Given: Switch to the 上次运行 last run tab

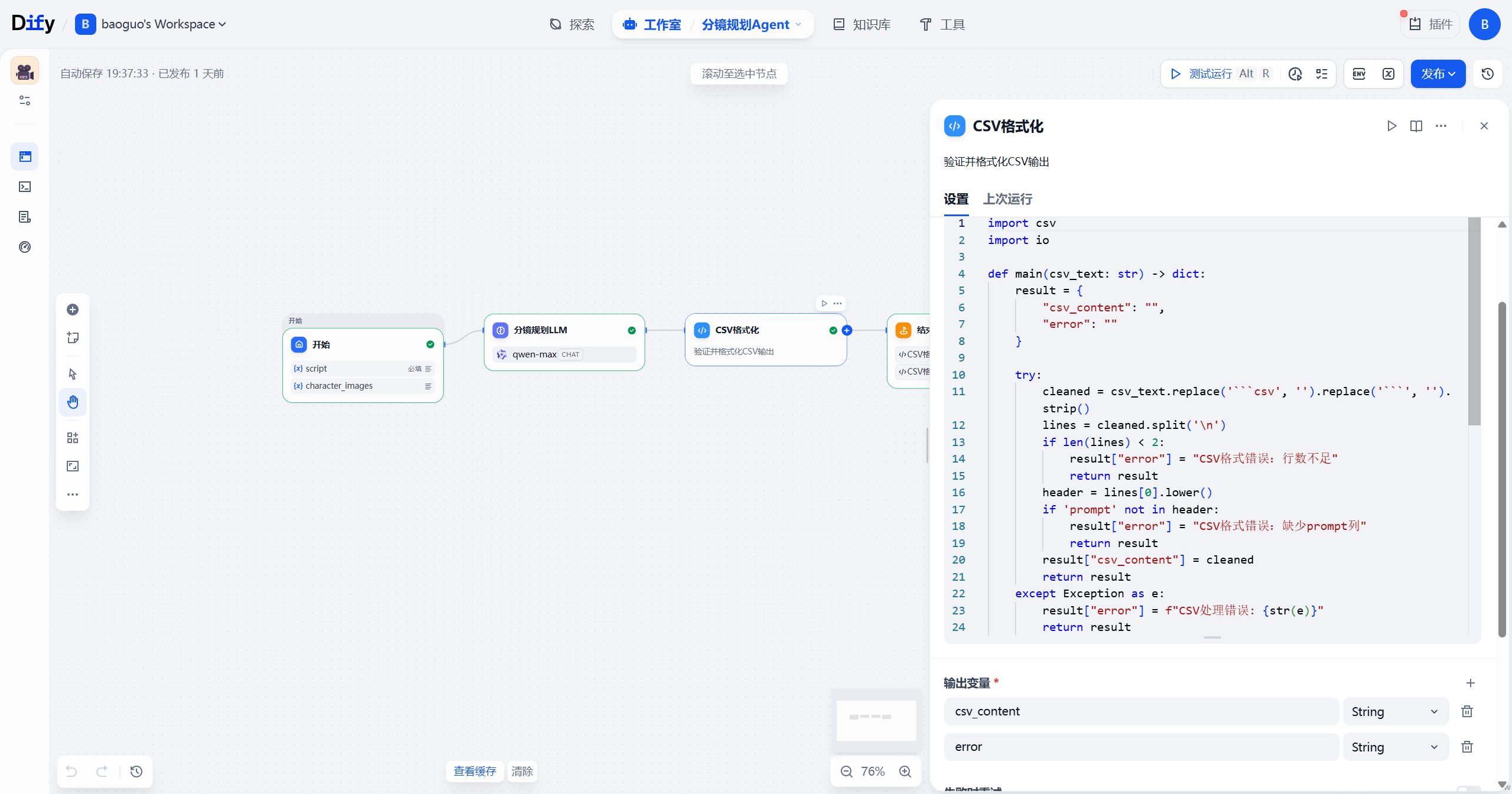Looking at the screenshot, I should click(1007, 199).
